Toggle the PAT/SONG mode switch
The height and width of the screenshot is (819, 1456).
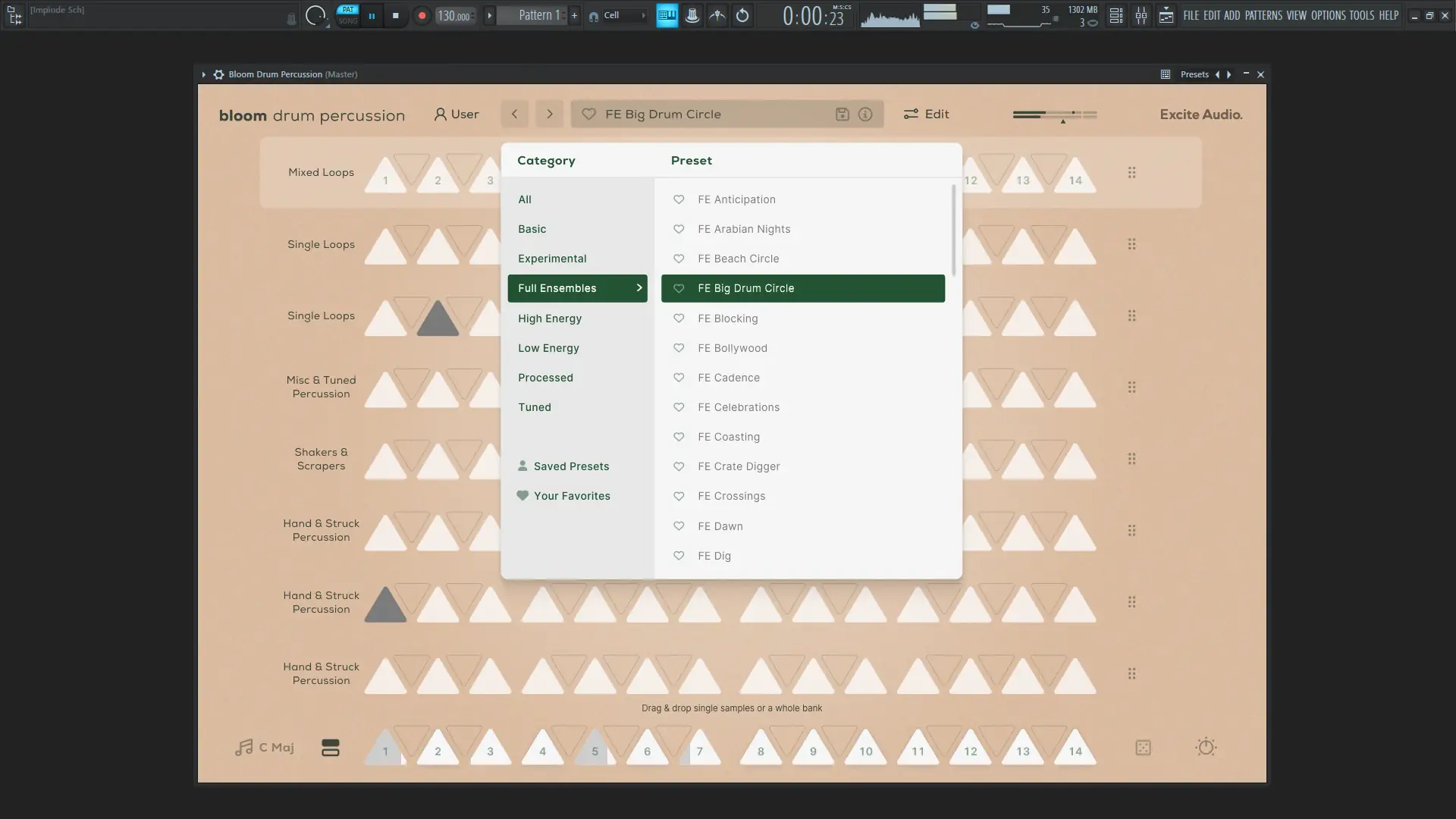(x=347, y=15)
